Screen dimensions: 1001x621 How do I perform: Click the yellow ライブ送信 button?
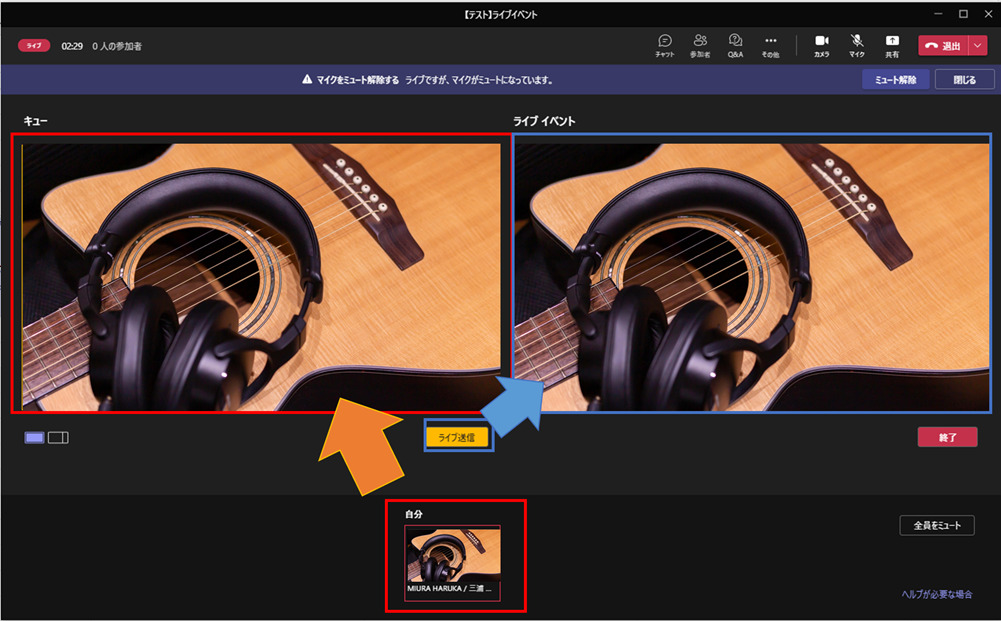(x=458, y=437)
